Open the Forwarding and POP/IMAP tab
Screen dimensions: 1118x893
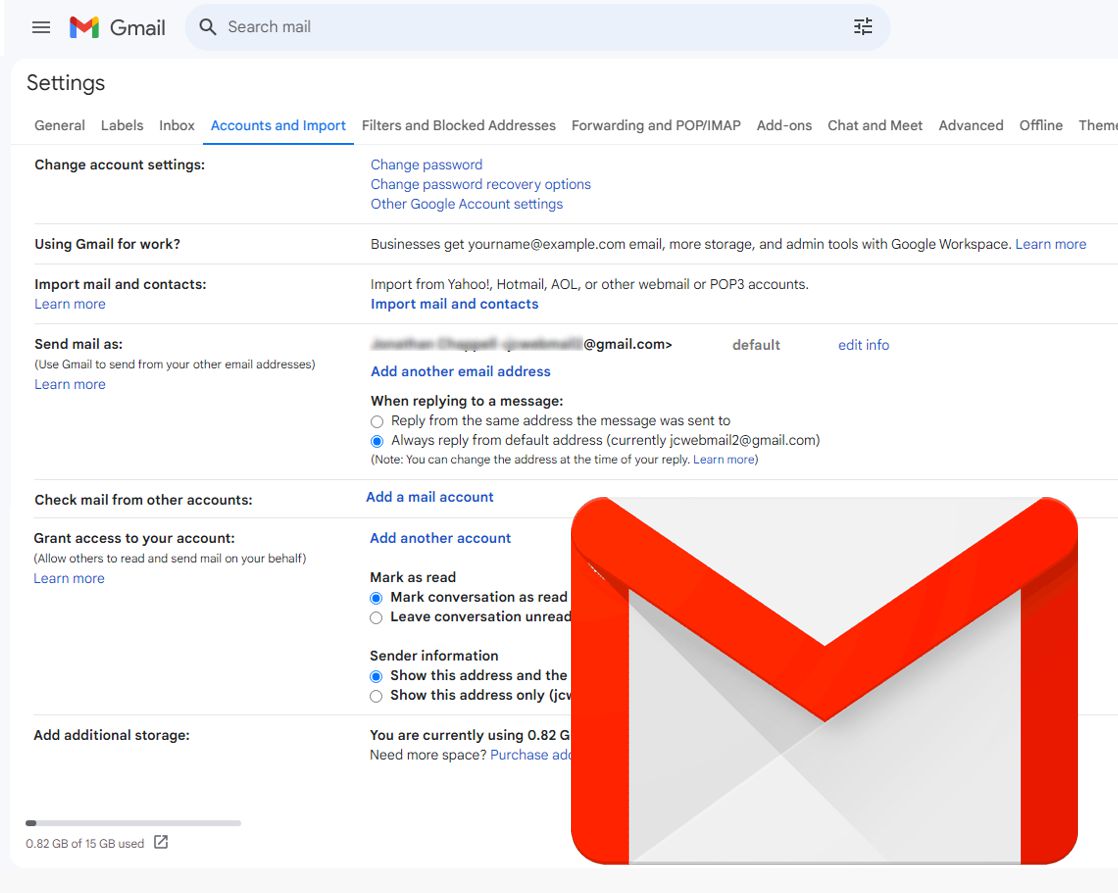(x=656, y=125)
